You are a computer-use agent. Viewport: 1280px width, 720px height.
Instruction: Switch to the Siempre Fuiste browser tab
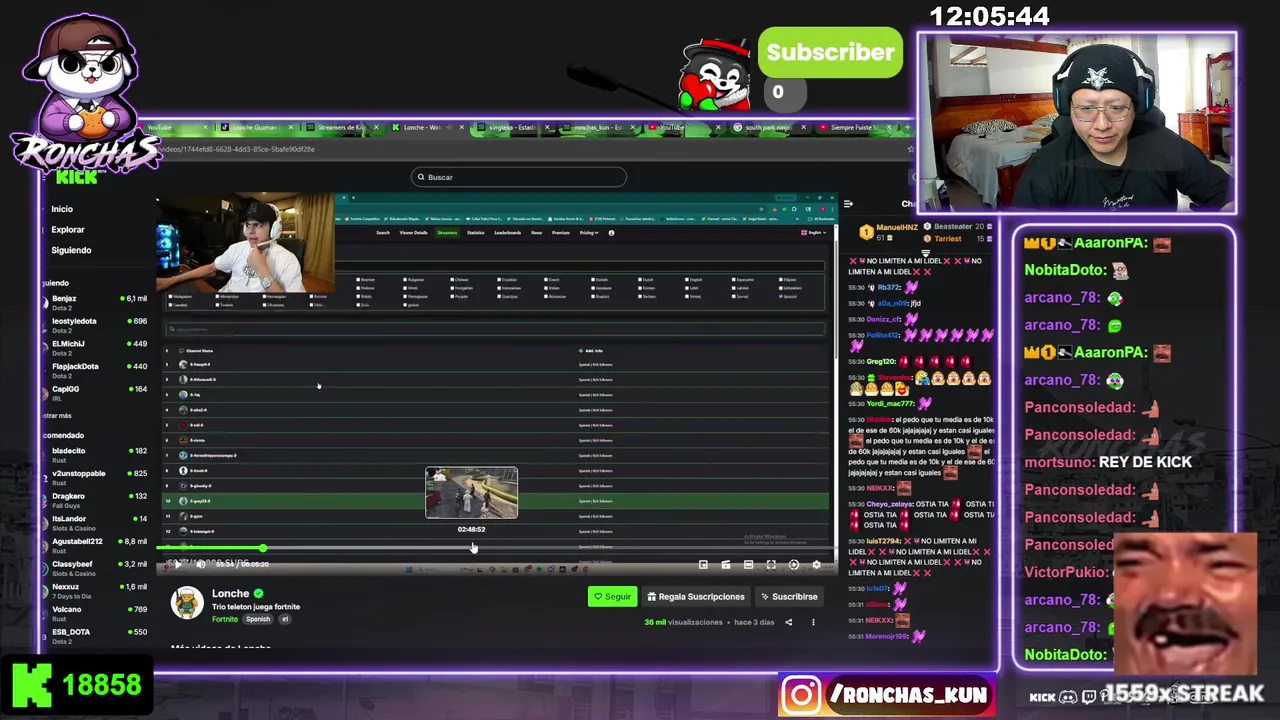858,127
